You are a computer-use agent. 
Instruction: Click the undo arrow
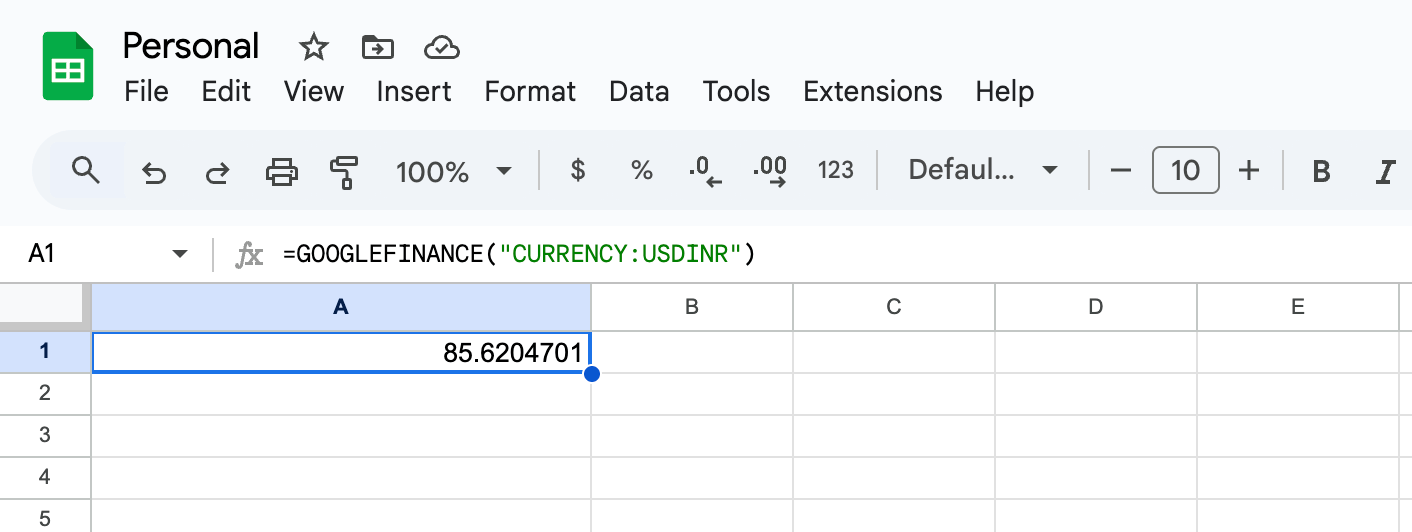(153, 172)
